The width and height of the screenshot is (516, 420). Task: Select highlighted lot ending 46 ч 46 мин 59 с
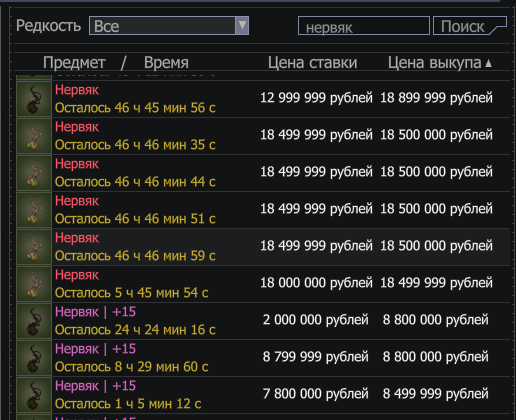pos(263,247)
